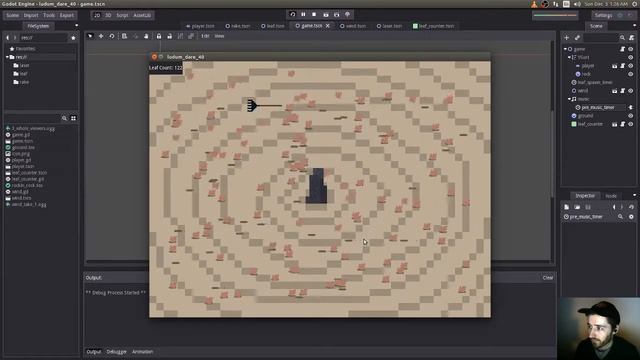Click the group children icon in canvas toolbar
Screen dimensions: 640x360
180,36
